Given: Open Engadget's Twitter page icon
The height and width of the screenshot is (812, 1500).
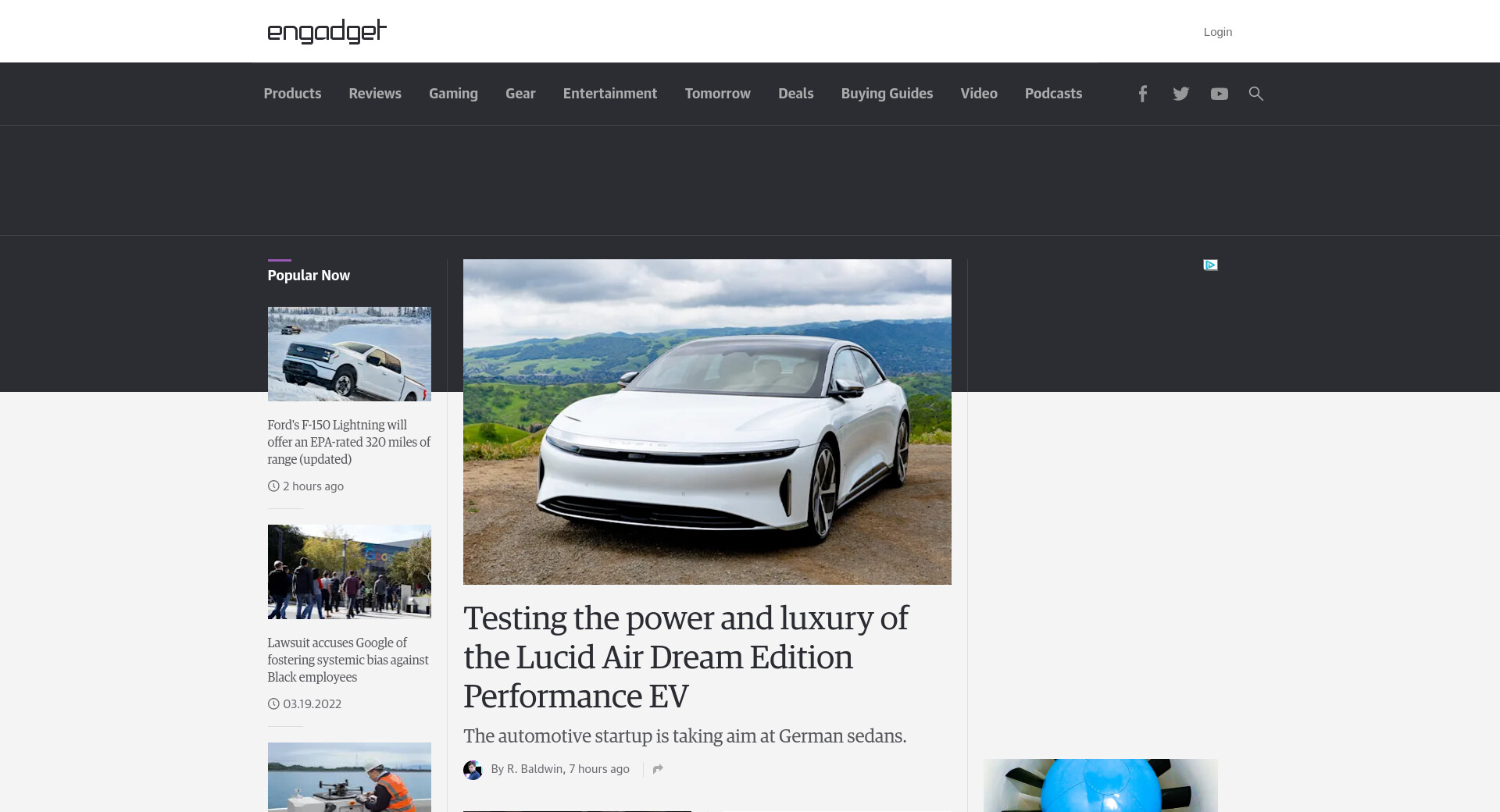Looking at the screenshot, I should (x=1180, y=94).
